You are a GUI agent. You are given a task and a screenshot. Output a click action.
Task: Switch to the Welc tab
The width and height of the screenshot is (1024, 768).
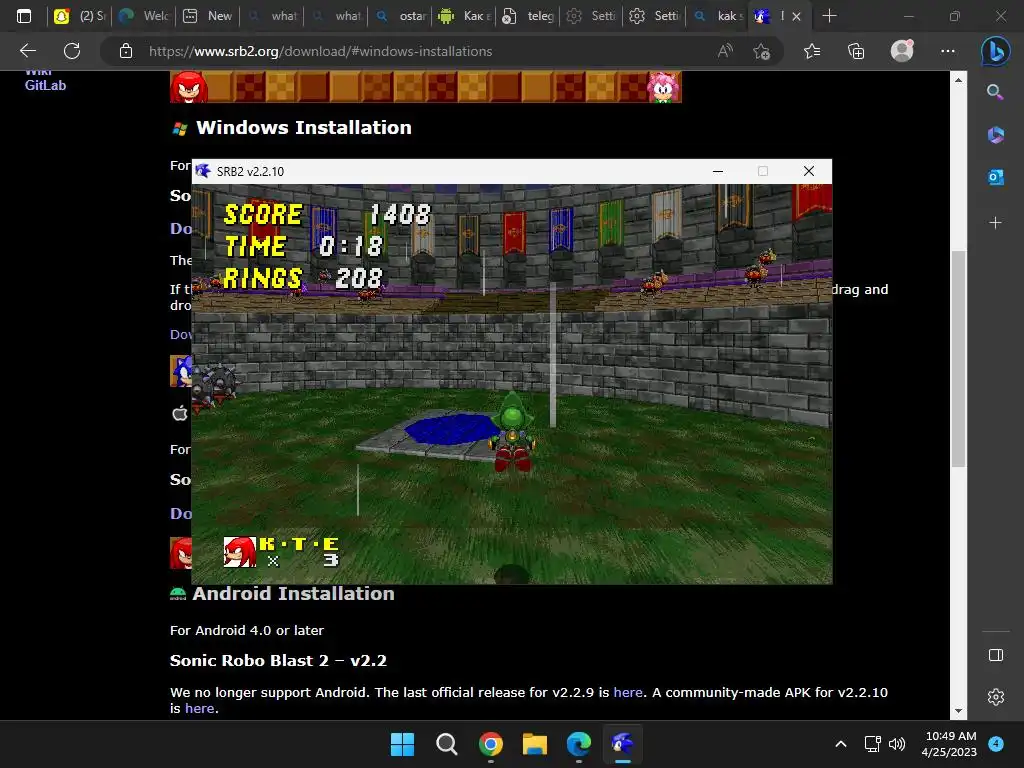click(x=144, y=16)
